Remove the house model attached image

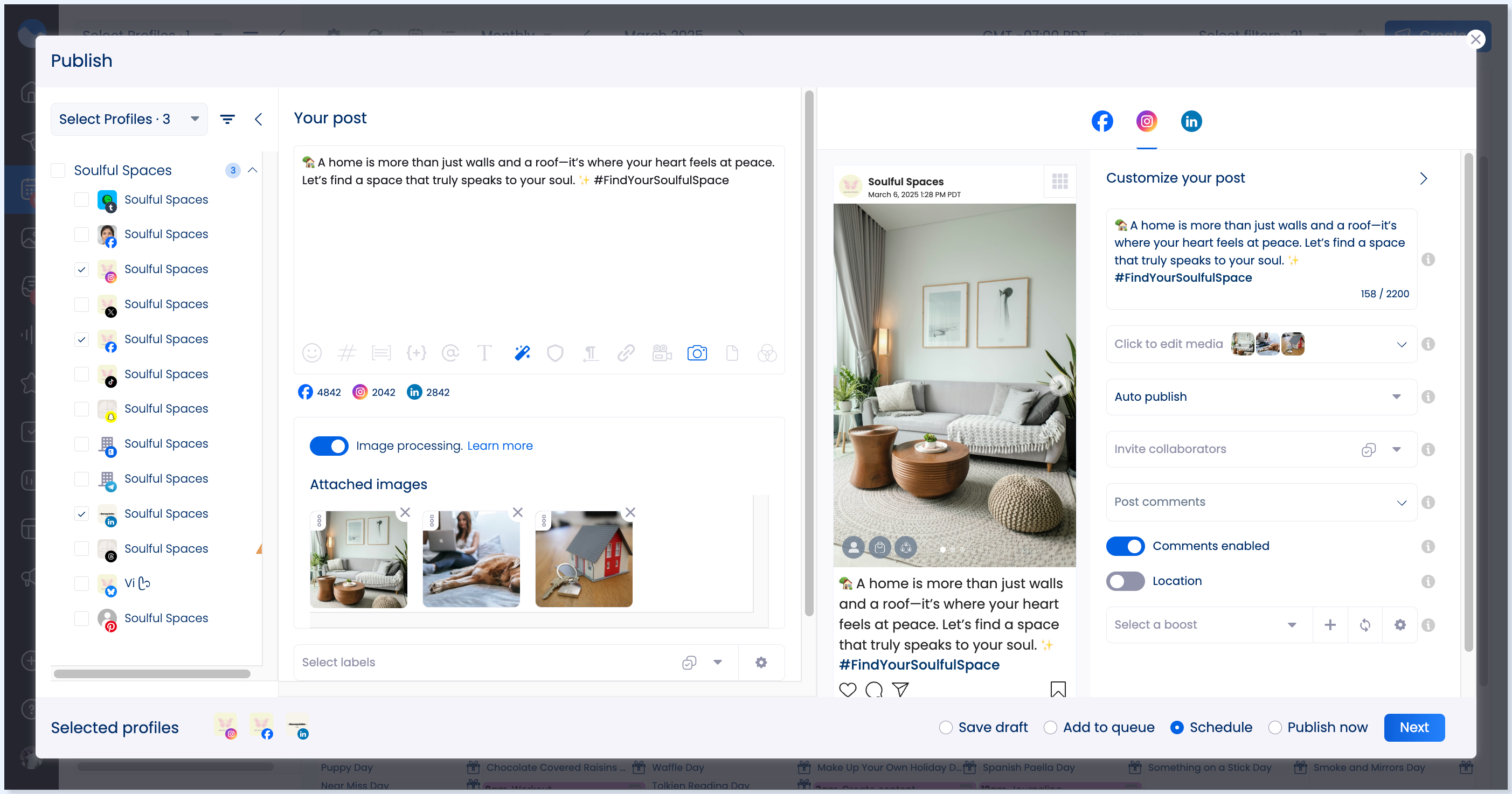tap(630, 512)
